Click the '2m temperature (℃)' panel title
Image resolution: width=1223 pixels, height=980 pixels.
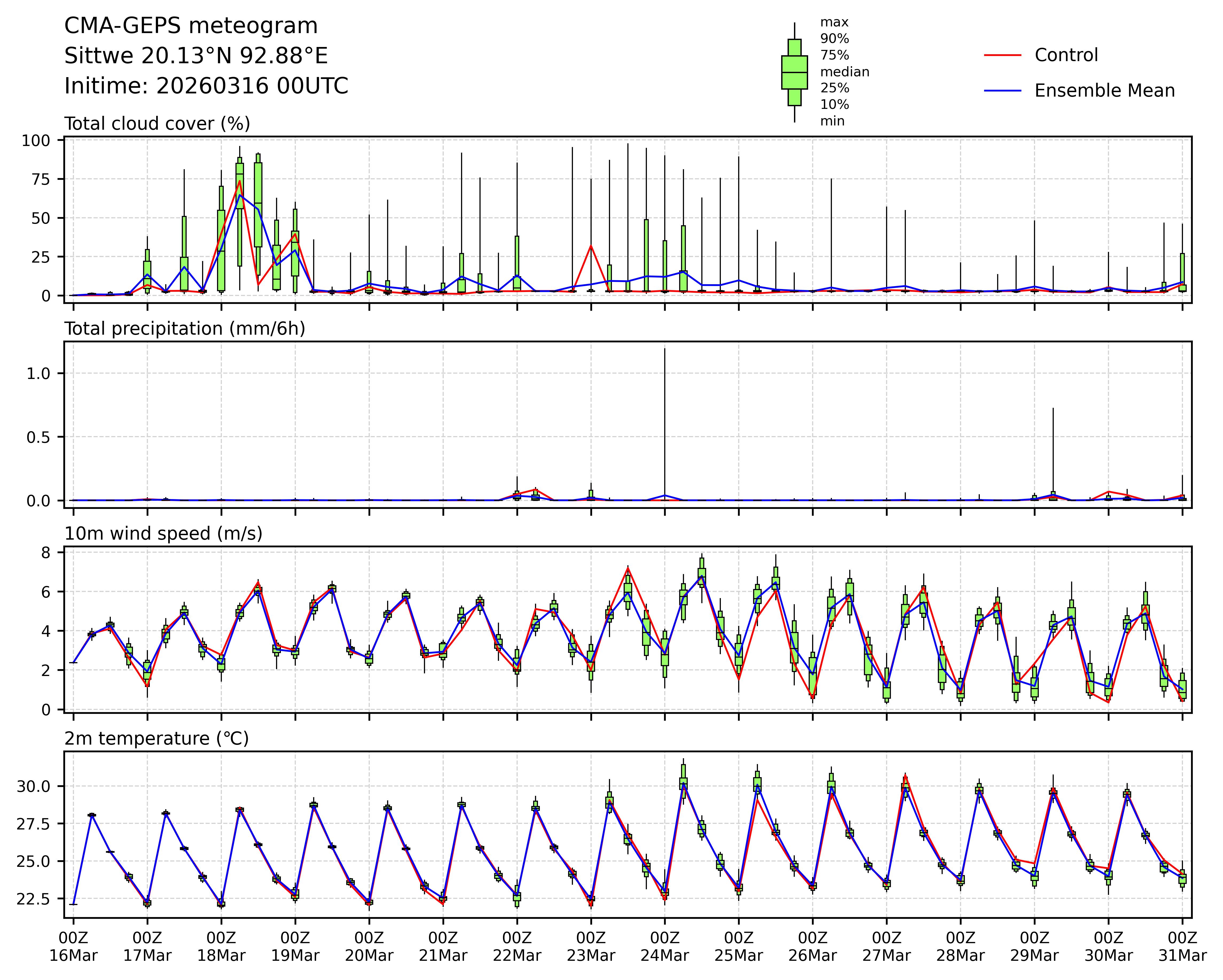(156, 739)
